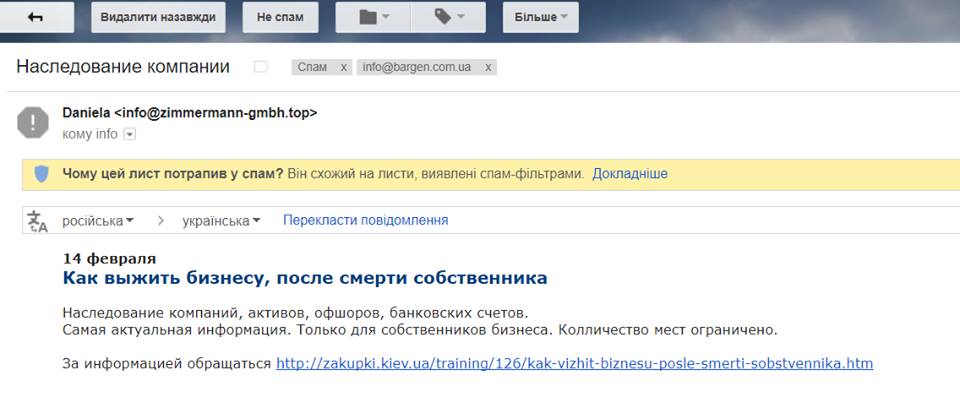Click the Видалити назавжди button
960x408 pixels.
pyautogui.click(x=158, y=17)
